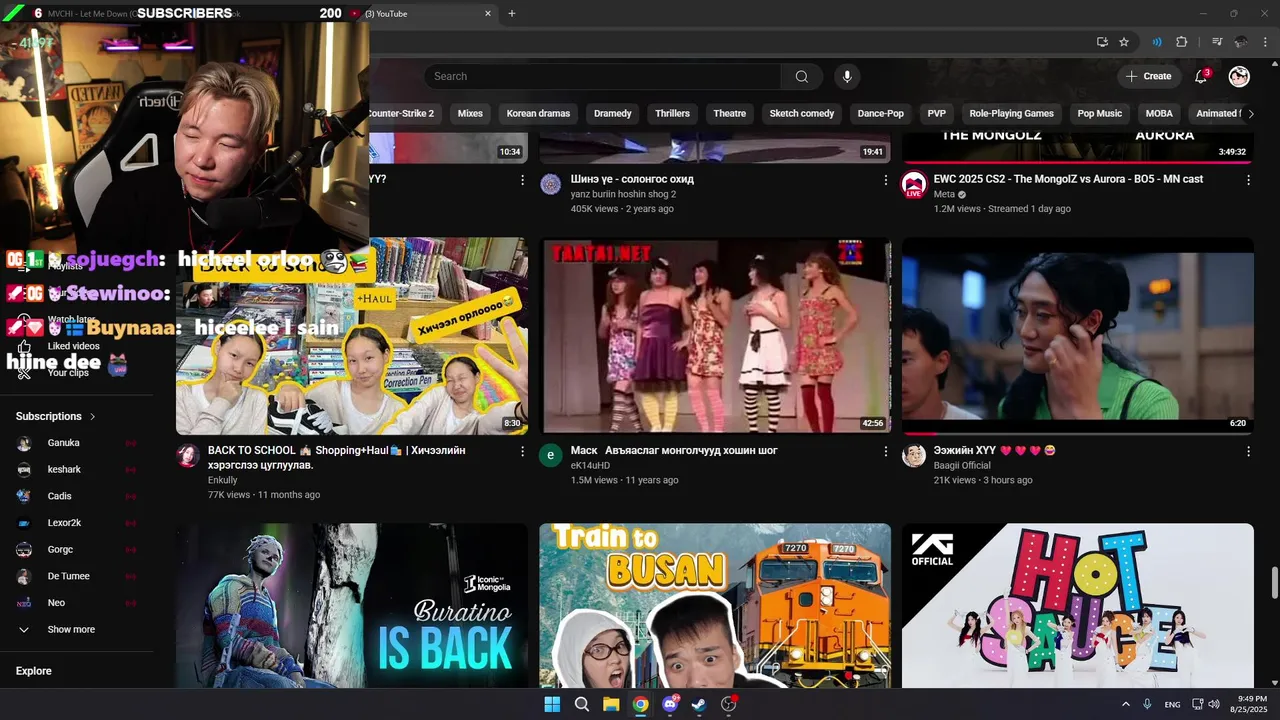1280x720 pixels.
Task: Open Windows taskbar search
Action: 581,704
